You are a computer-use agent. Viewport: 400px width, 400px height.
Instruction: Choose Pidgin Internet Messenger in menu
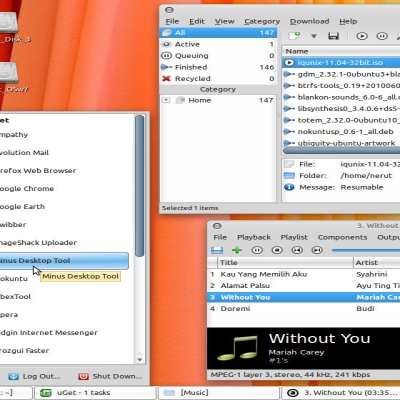[x=64, y=333]
